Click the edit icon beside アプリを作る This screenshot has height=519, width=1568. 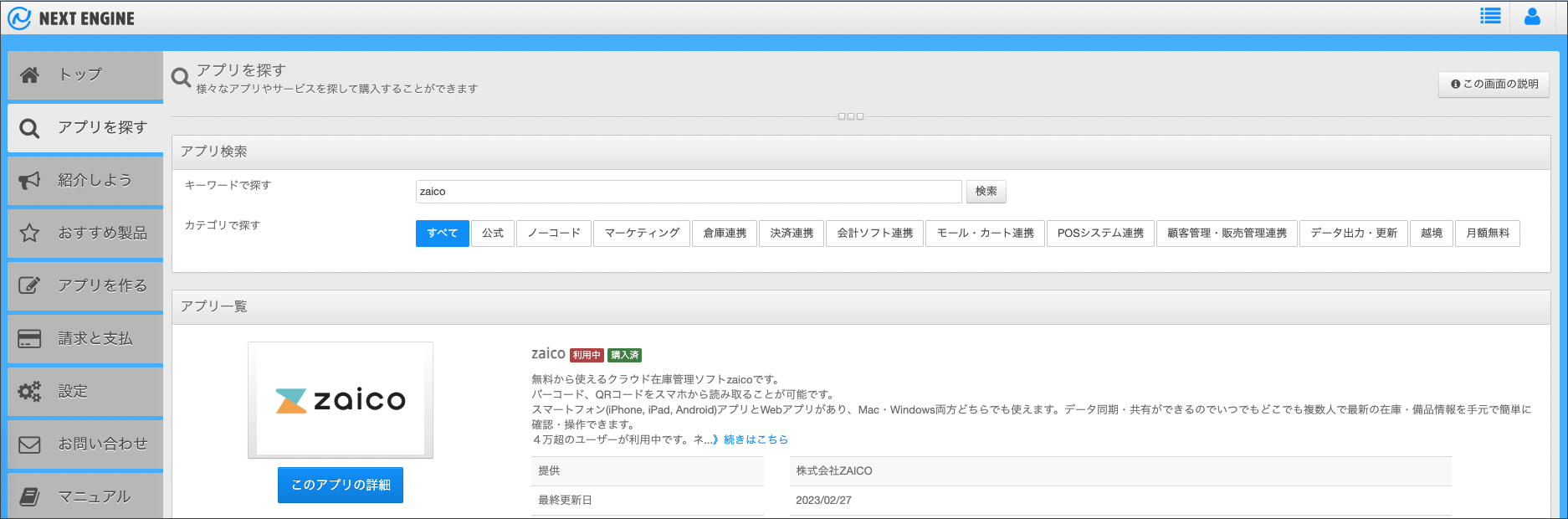coord(29,285)
